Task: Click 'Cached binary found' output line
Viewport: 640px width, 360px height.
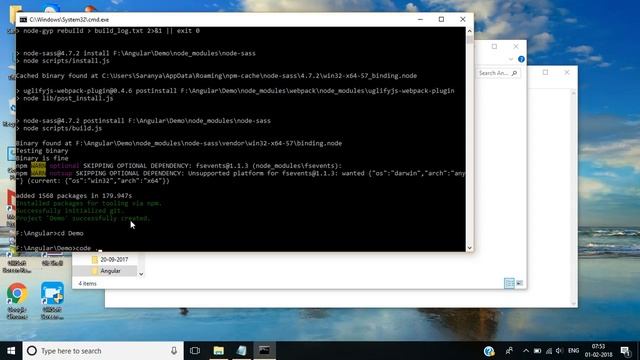Action: coord(216,76)
